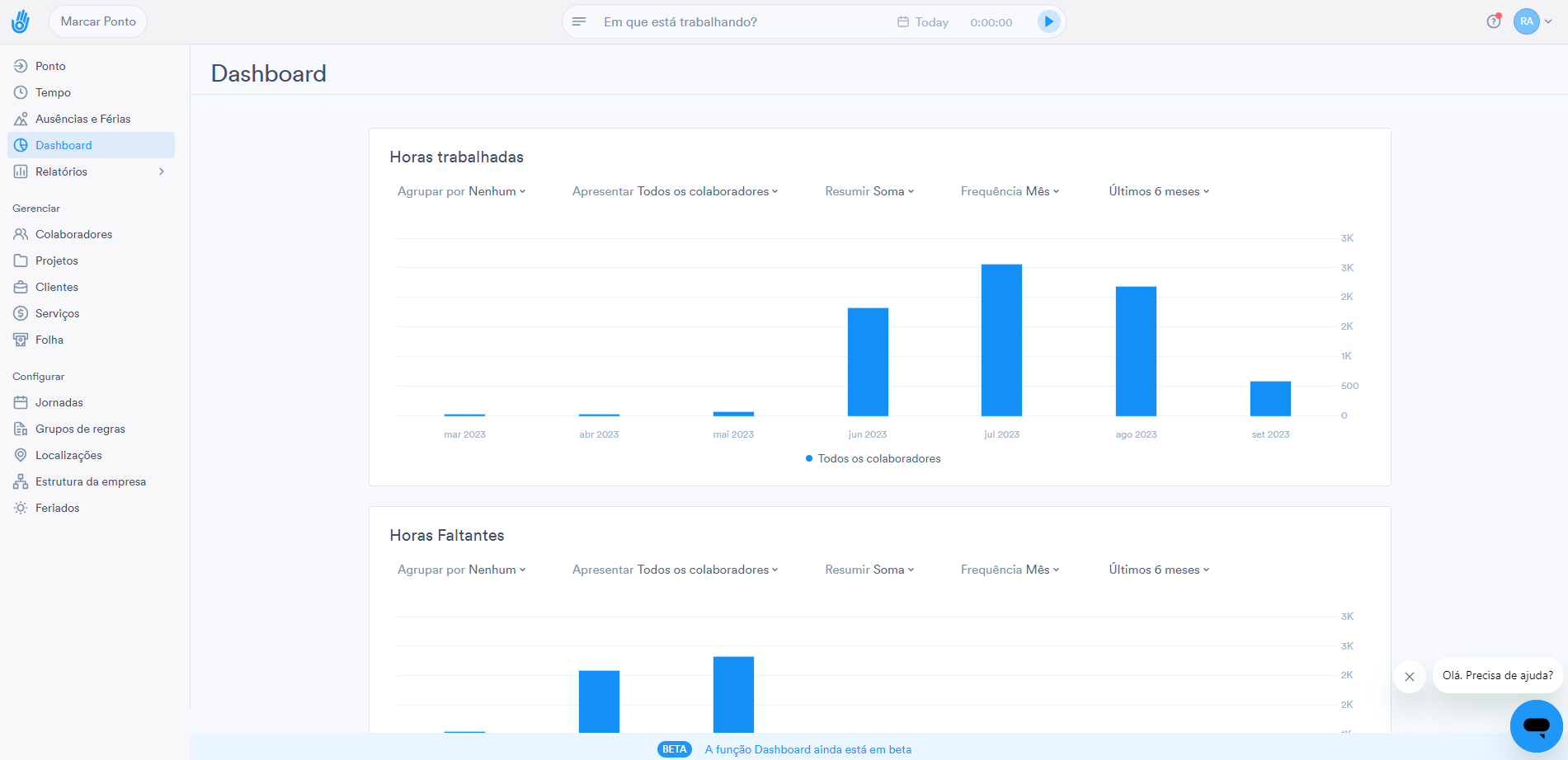Screen dimensions: 1568x760
Task: Open the chat support bubble icon
Action: (1536, 726)
